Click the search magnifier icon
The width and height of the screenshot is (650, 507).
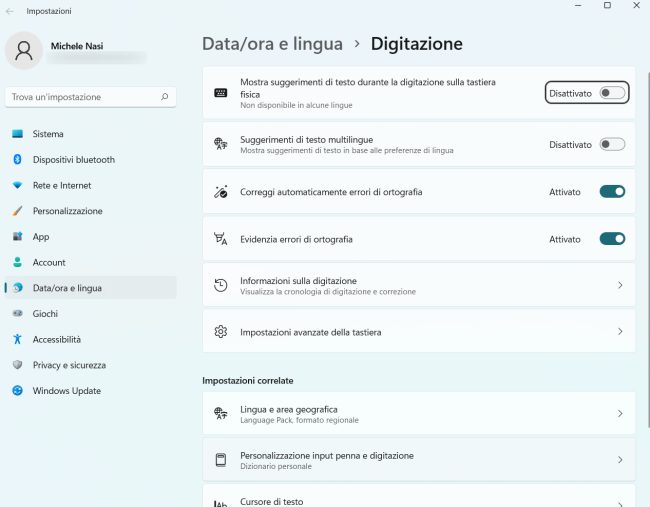[165, 97]
